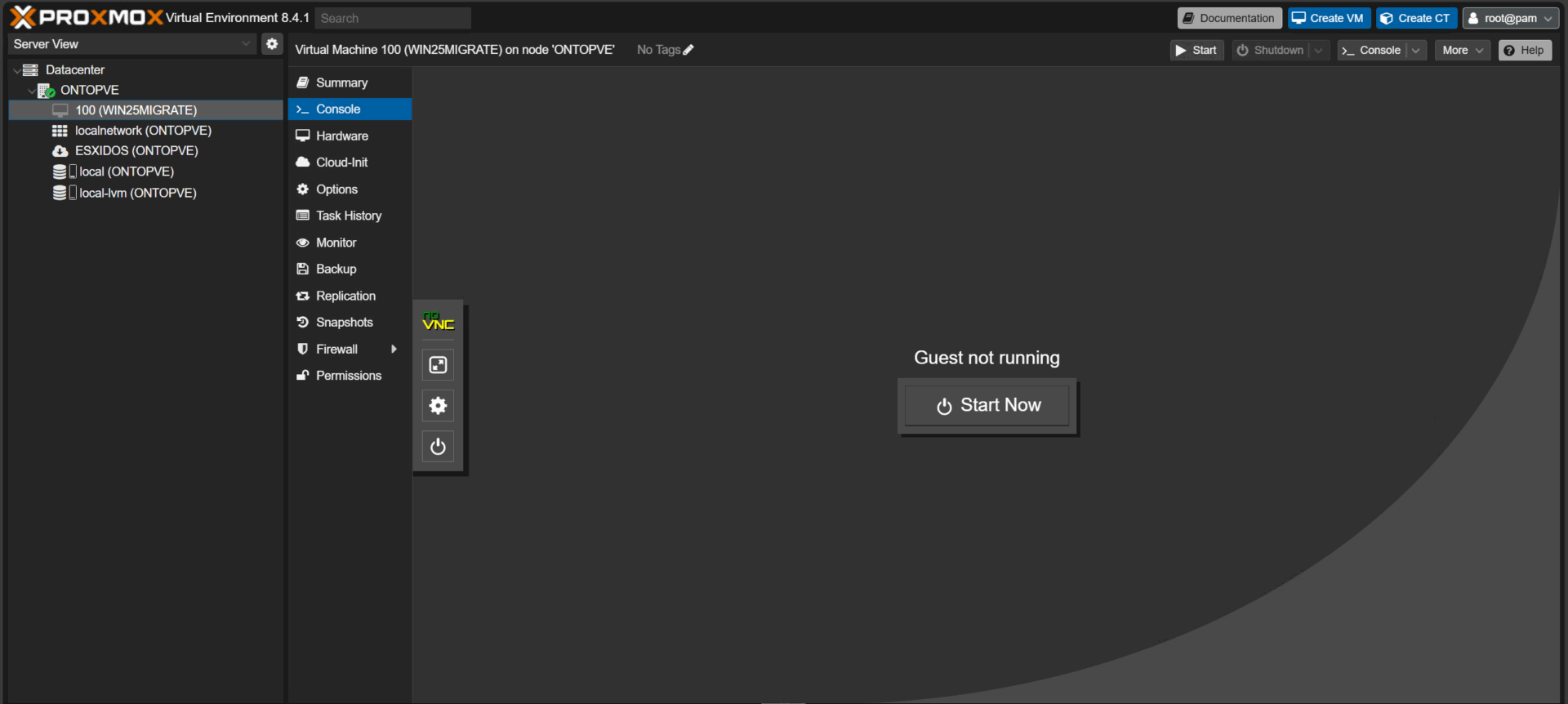Open Console dropdown arrow in toolbar

click(x=1416, y=51)
